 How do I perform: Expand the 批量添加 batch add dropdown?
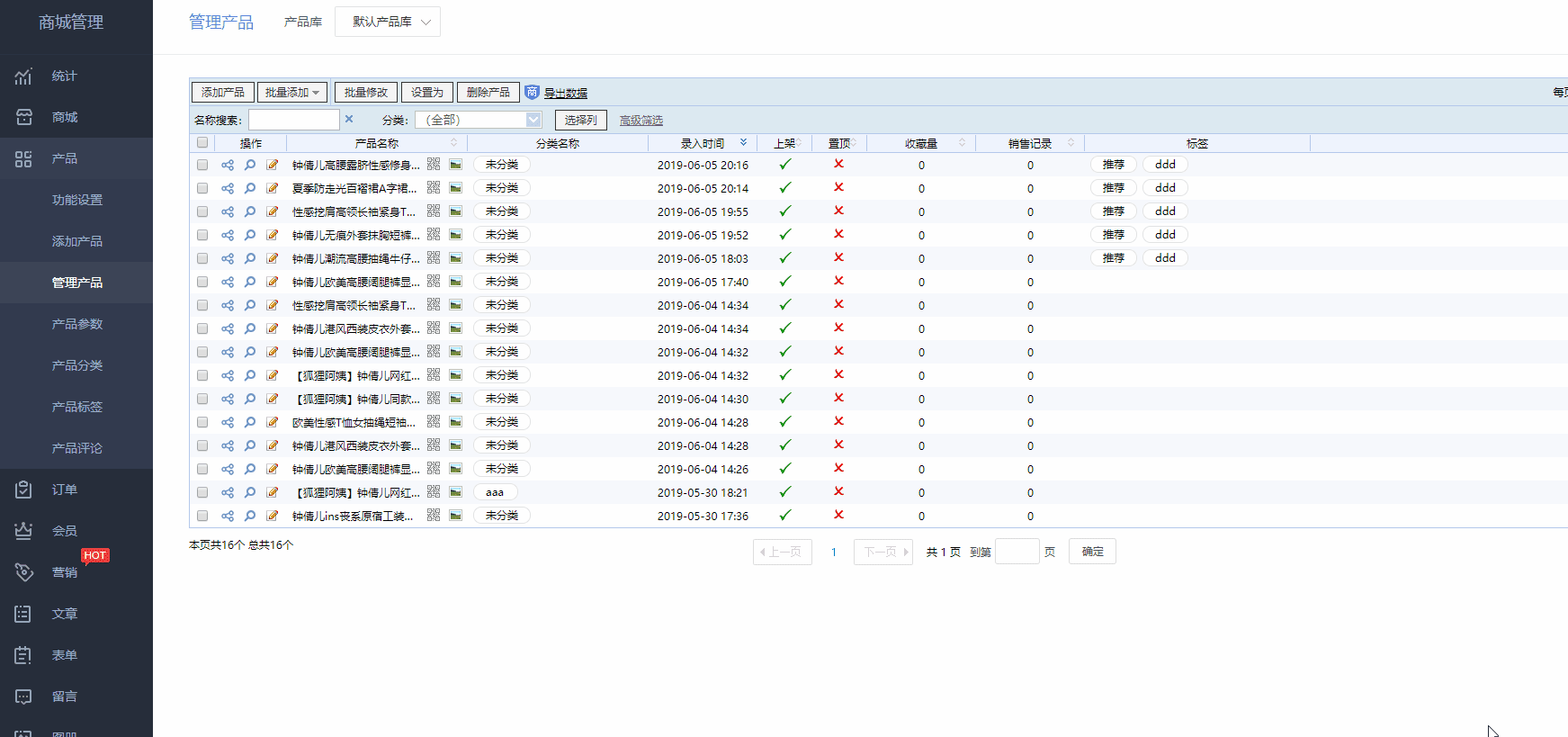292,93
